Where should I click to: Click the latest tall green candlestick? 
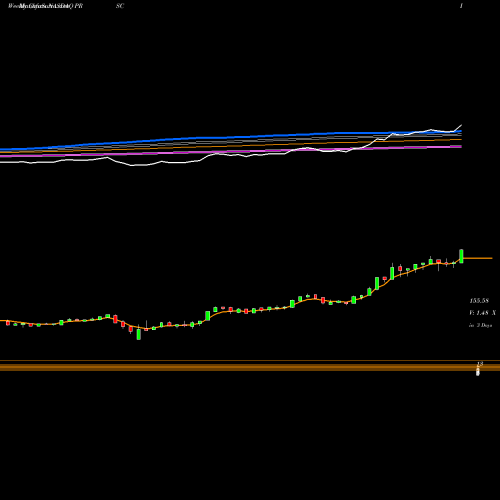[x=461, y=256]
